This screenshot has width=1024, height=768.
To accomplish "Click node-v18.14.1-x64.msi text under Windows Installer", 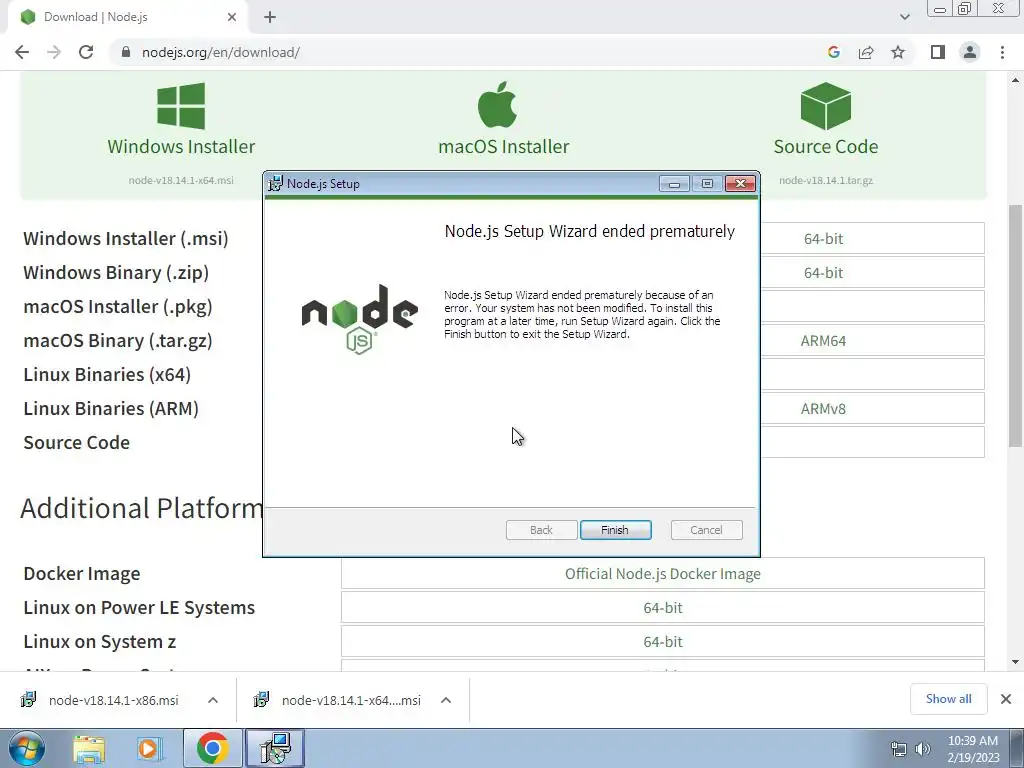I will point(181,180).
